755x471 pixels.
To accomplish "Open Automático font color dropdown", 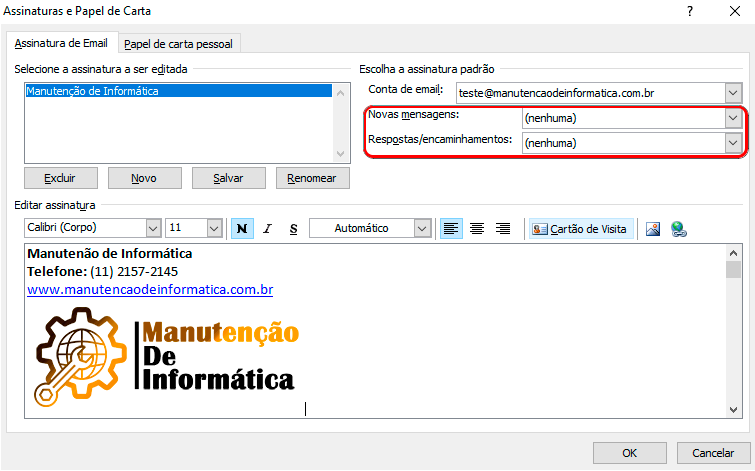I will [x=422, y=228].
